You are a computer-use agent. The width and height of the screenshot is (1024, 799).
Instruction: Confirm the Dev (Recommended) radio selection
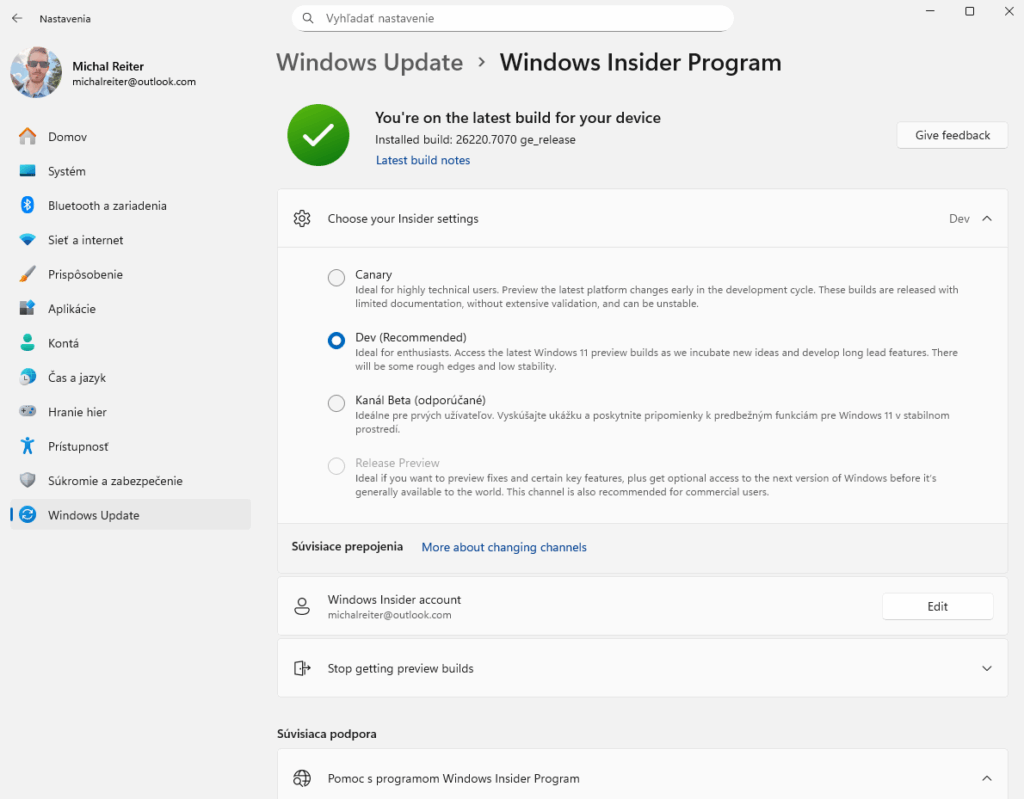336,340
